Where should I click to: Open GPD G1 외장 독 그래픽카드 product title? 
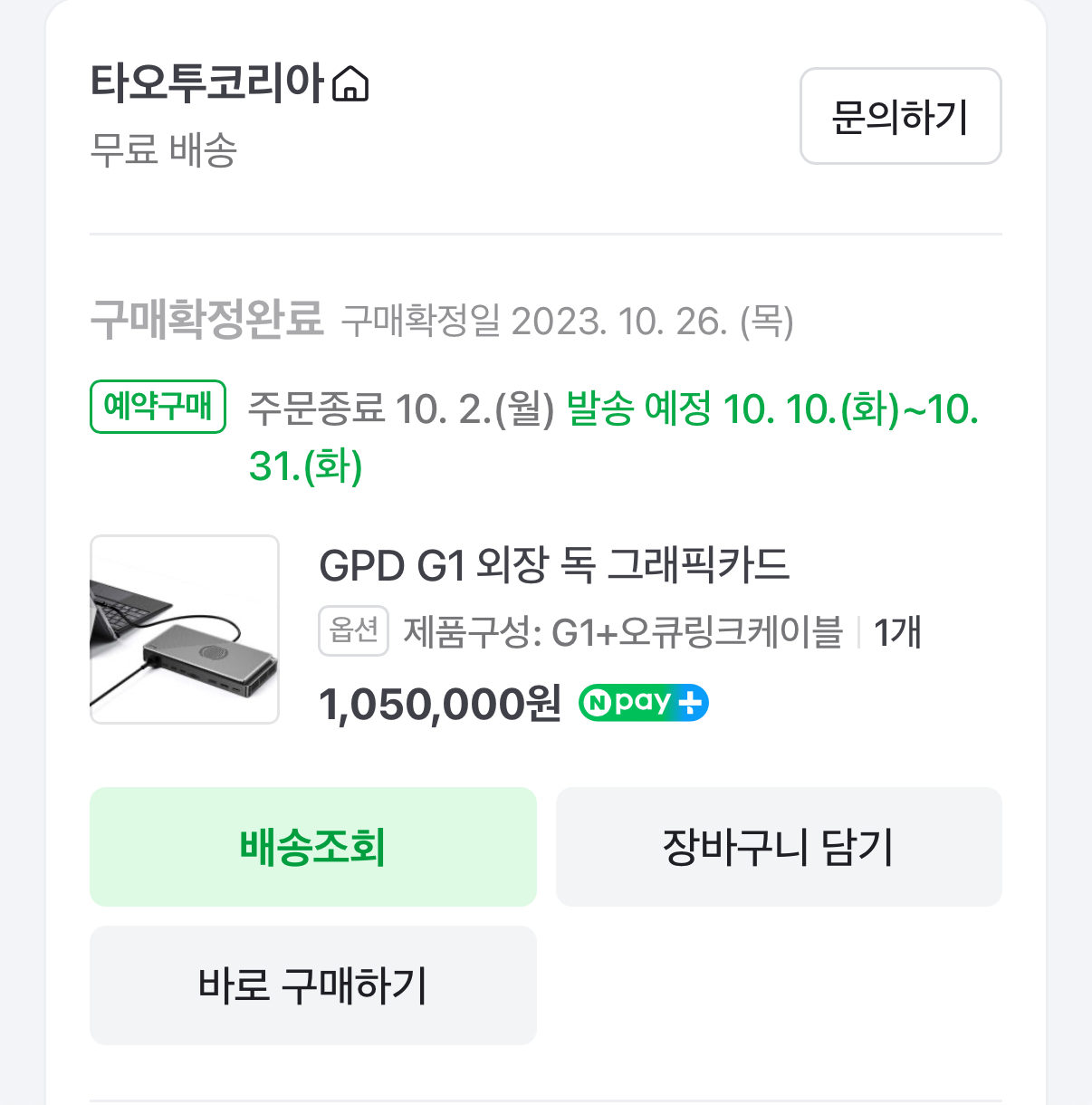click(x=554, y=566)
